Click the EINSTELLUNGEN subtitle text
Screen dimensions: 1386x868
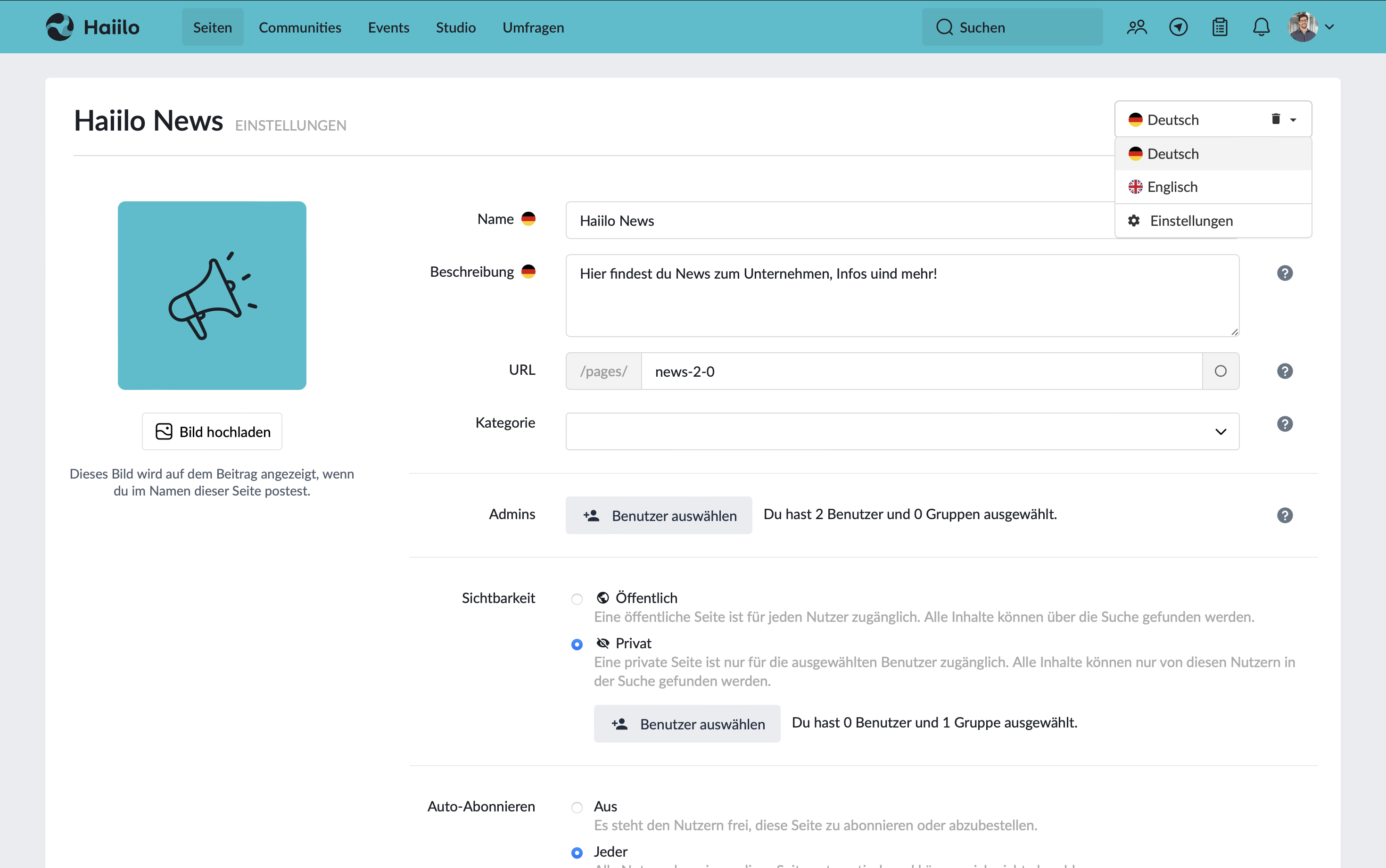coord(290,125)
